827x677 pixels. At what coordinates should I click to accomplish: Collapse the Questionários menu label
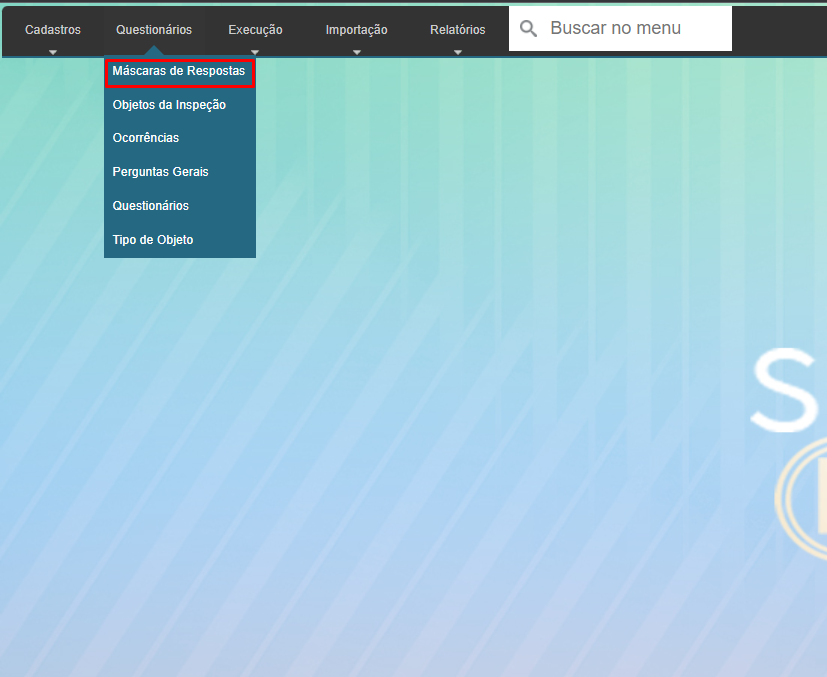coord(154,30)
